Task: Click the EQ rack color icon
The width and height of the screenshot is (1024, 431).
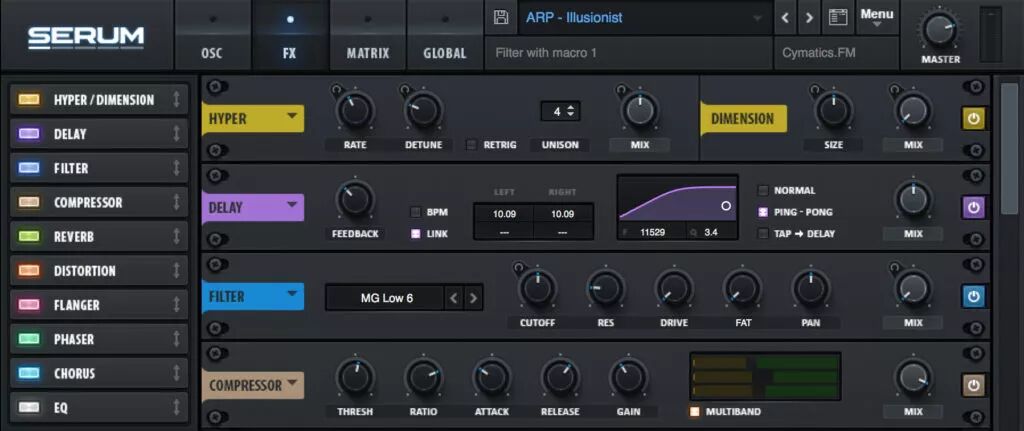Action: [x=29, y=407]
